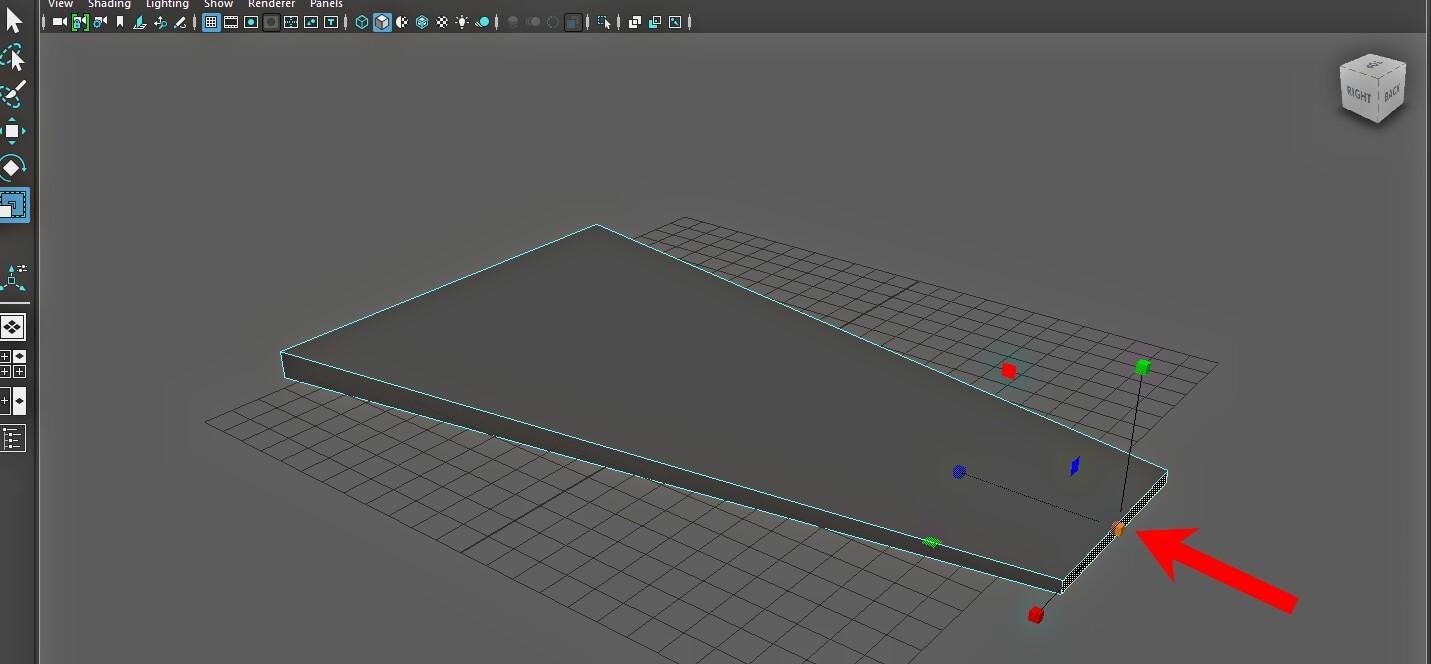This screenshot has height=664, width=1431.
Task: Open Camera Attributes from the panel toolbar
Action: point(100,22)
